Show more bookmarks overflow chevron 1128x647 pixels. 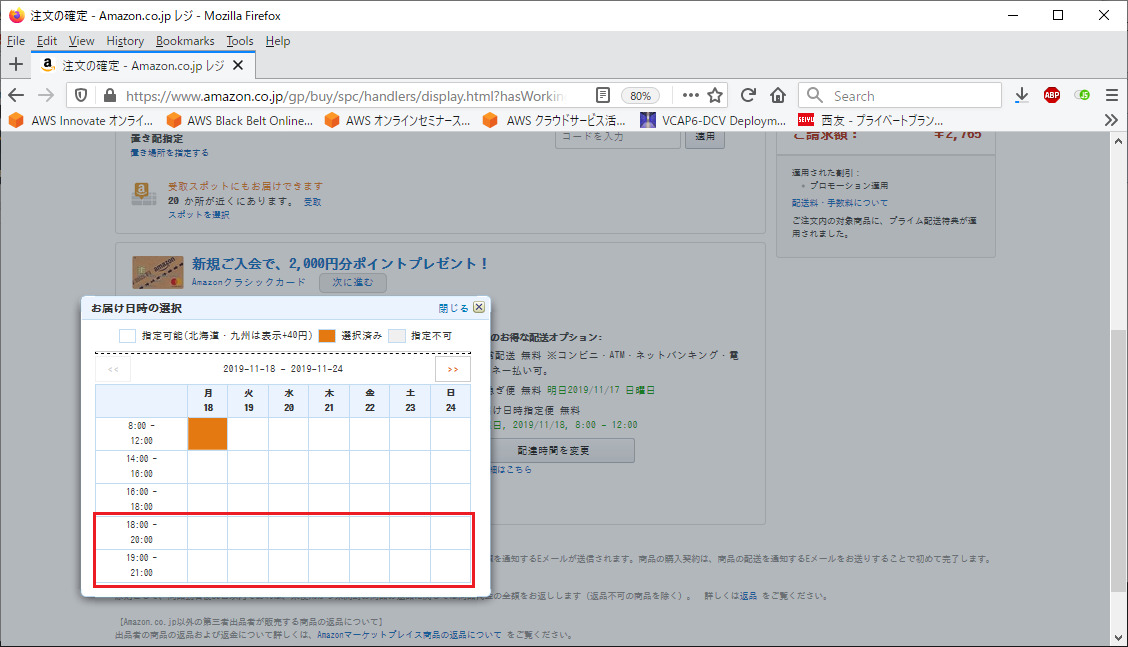[1110, 120]
